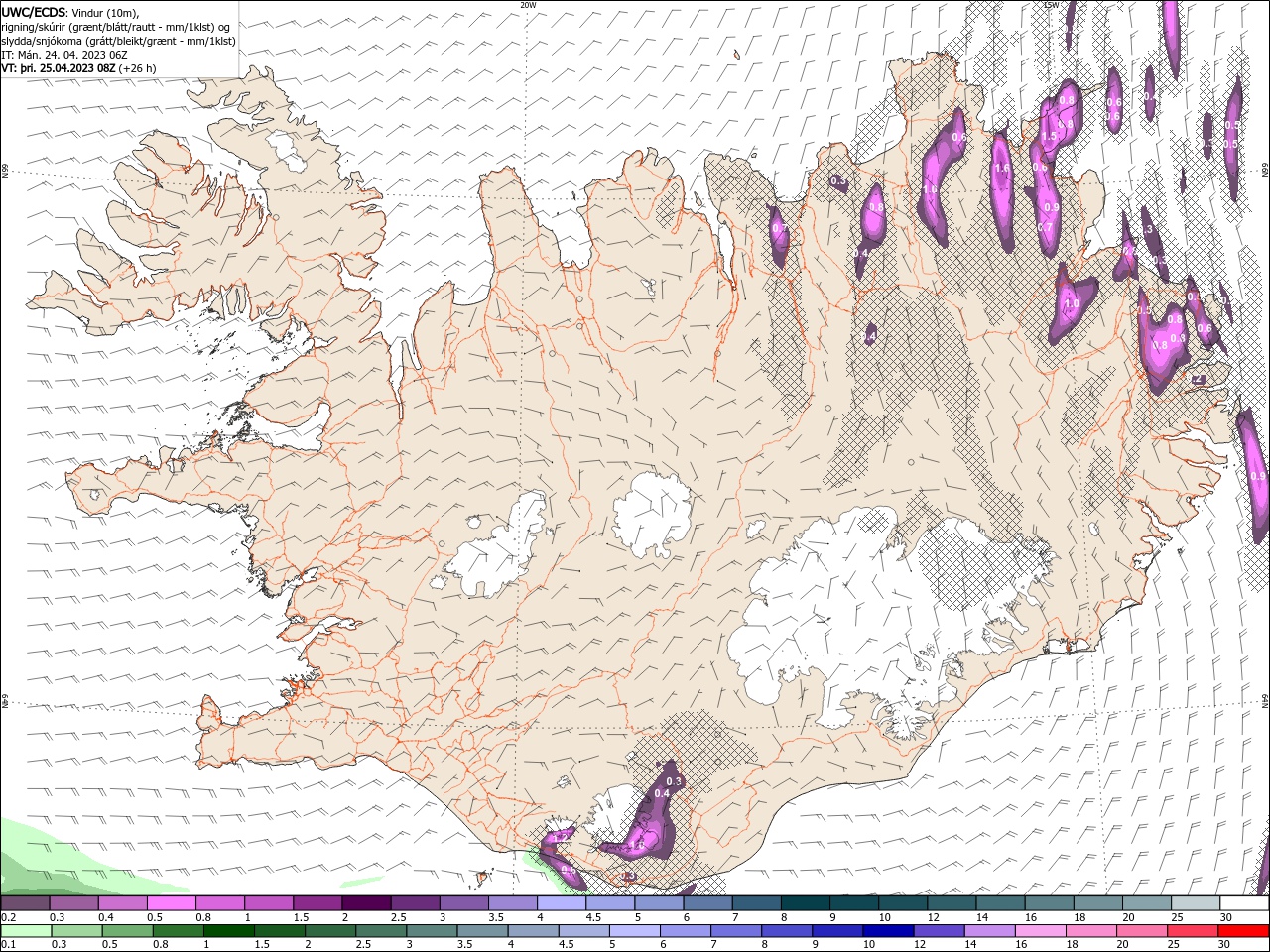This screenshot has width=1270, height=952.
Task: Pick the lower legend swatch labeled 0.3
Action: pos(76,931)
